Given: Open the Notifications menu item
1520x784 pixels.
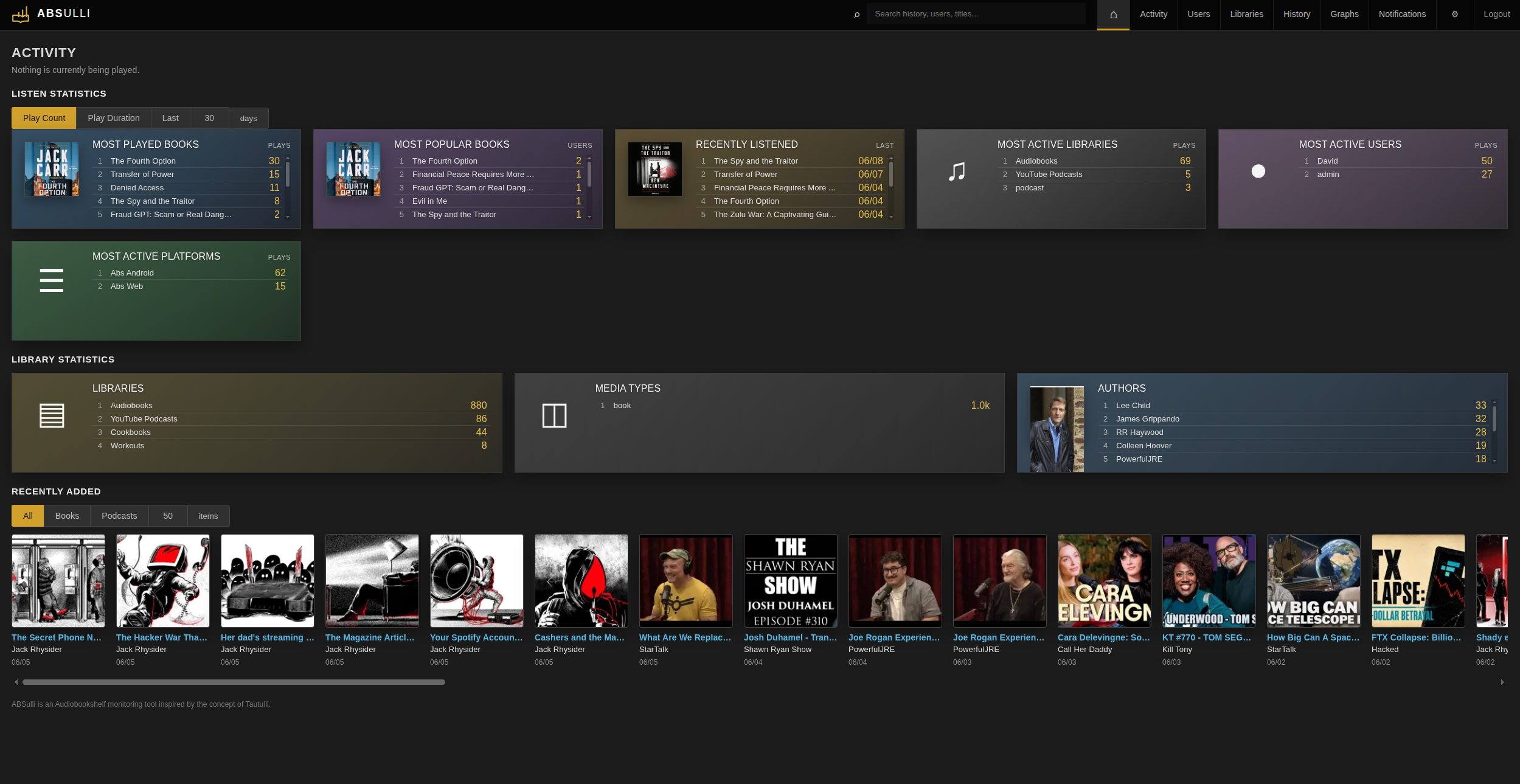Looking at the screenshot, I should coord(1402,15).
